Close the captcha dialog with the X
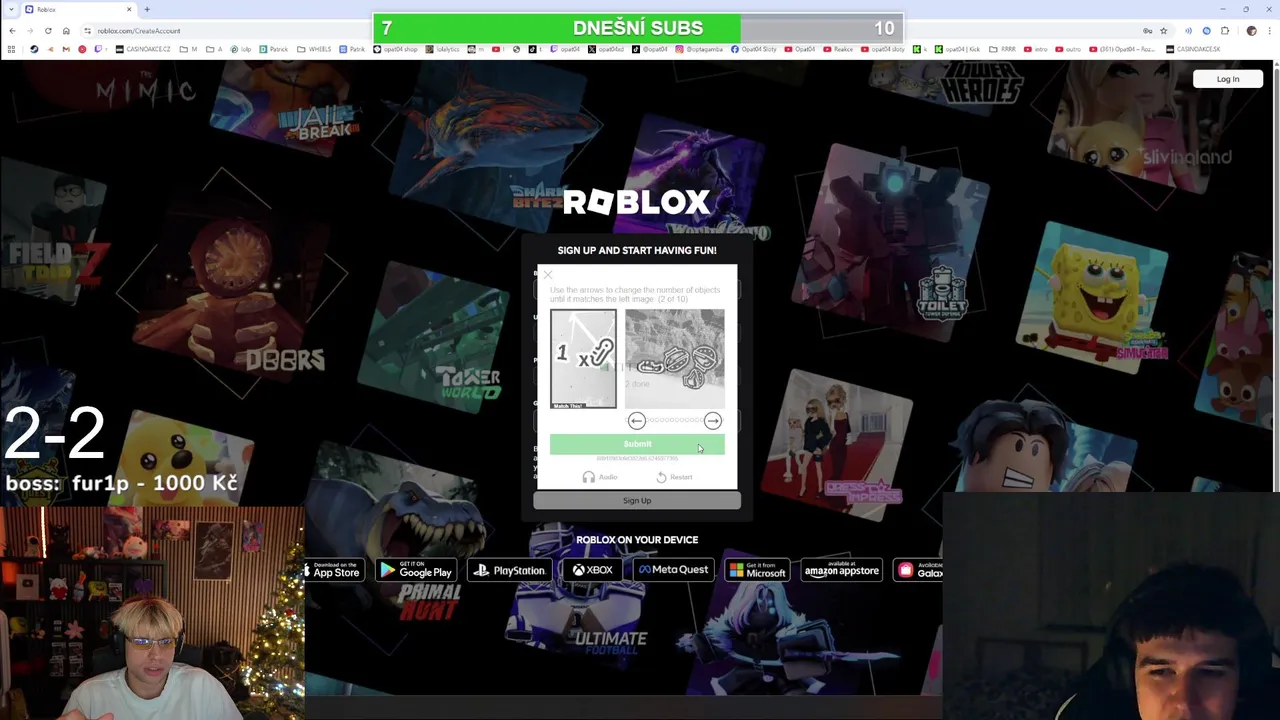The height and width of the screenshot is (720, 1280). click(x=548, y=275)
